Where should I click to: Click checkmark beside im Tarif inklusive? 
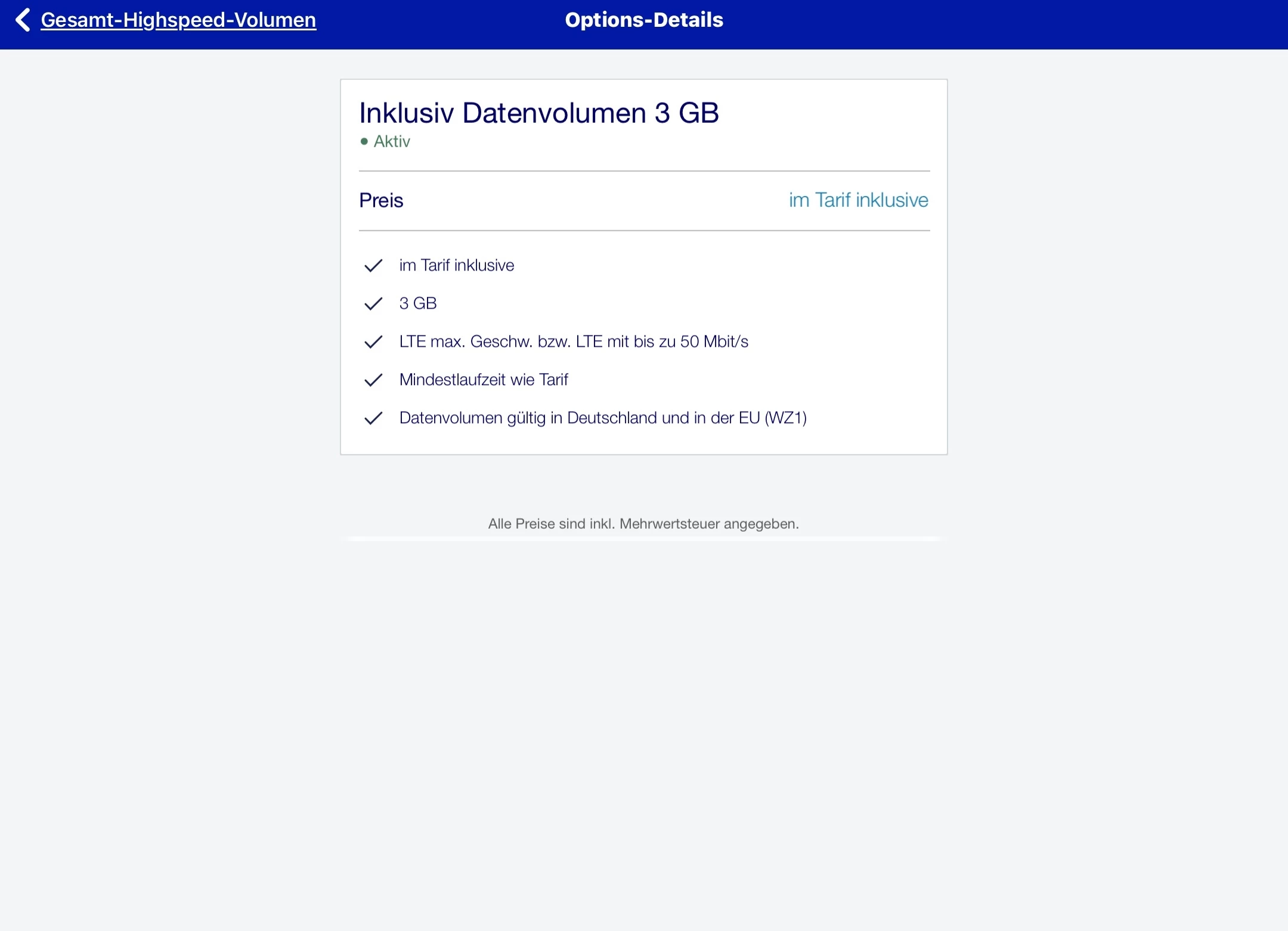373,265
